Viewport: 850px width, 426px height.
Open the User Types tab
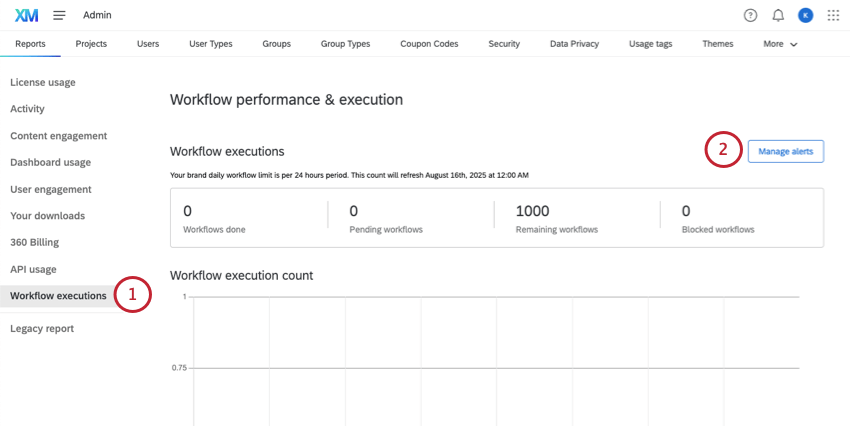point(211,44)
